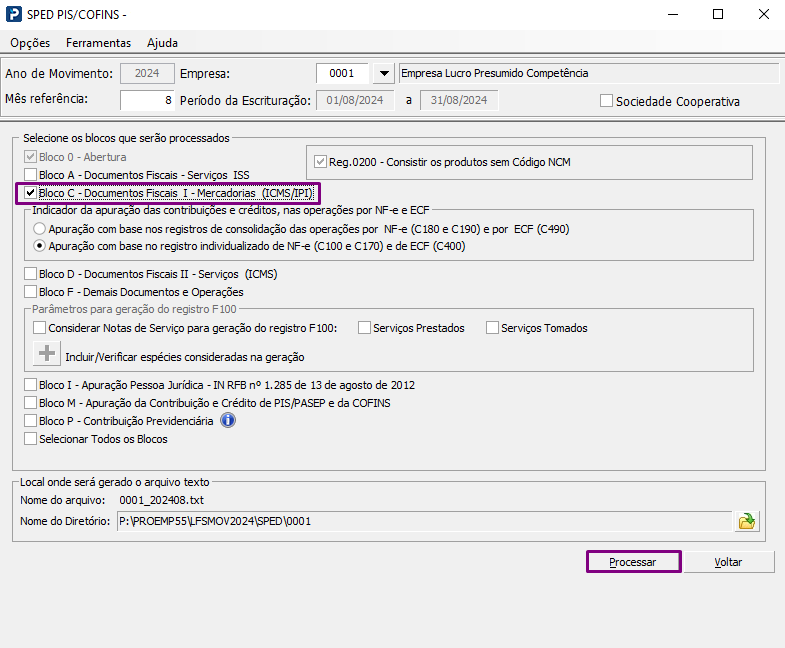Enable Bloco M Apuração da Contribuição checkbox
The image size is (785, 648).
tap(31, 403)
